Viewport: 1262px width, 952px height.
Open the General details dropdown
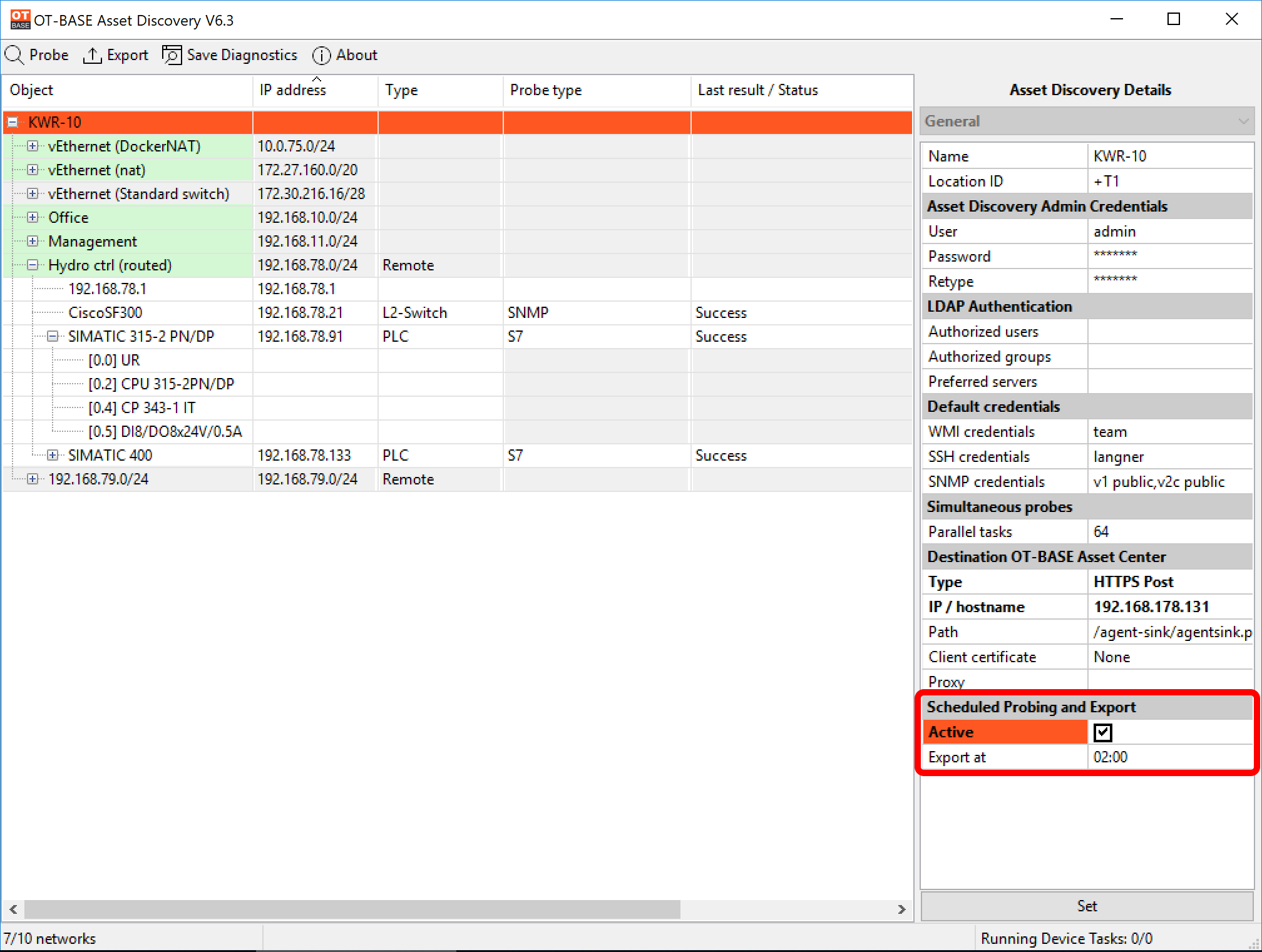point(1087,121)
